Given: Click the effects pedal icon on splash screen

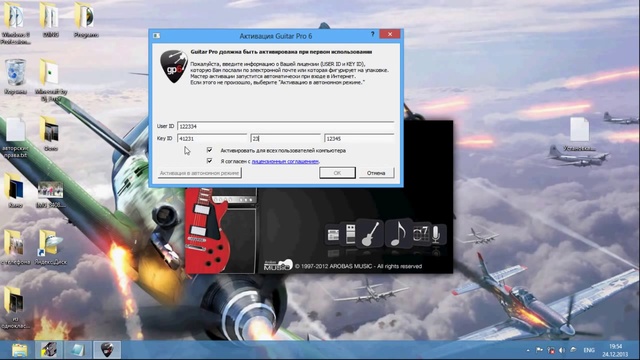Looking at the screenshot, I should click(350, 233).
